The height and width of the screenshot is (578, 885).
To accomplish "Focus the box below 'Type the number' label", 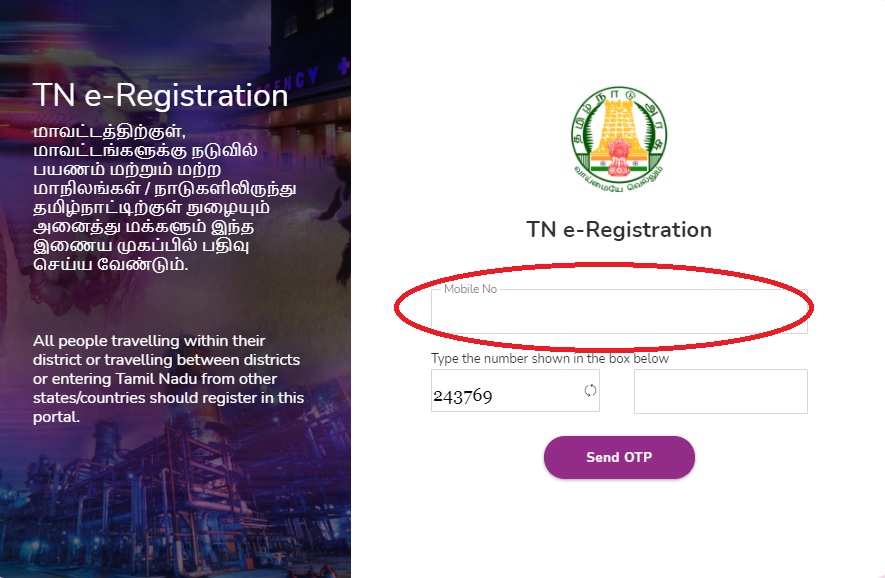I will click(720, 391).
